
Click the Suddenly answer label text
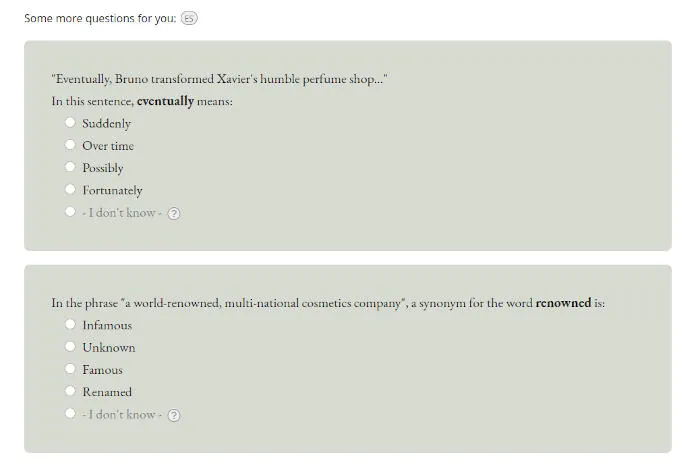coord(106,124)
